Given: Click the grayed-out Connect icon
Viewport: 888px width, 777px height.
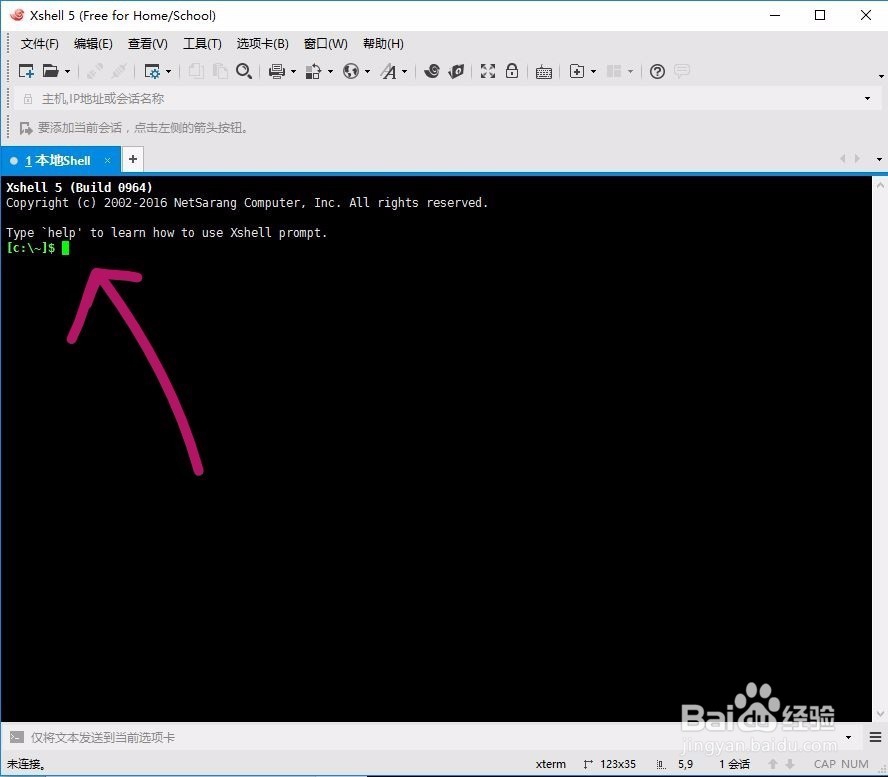Looking at the screenshot, I should click(95, 71).
